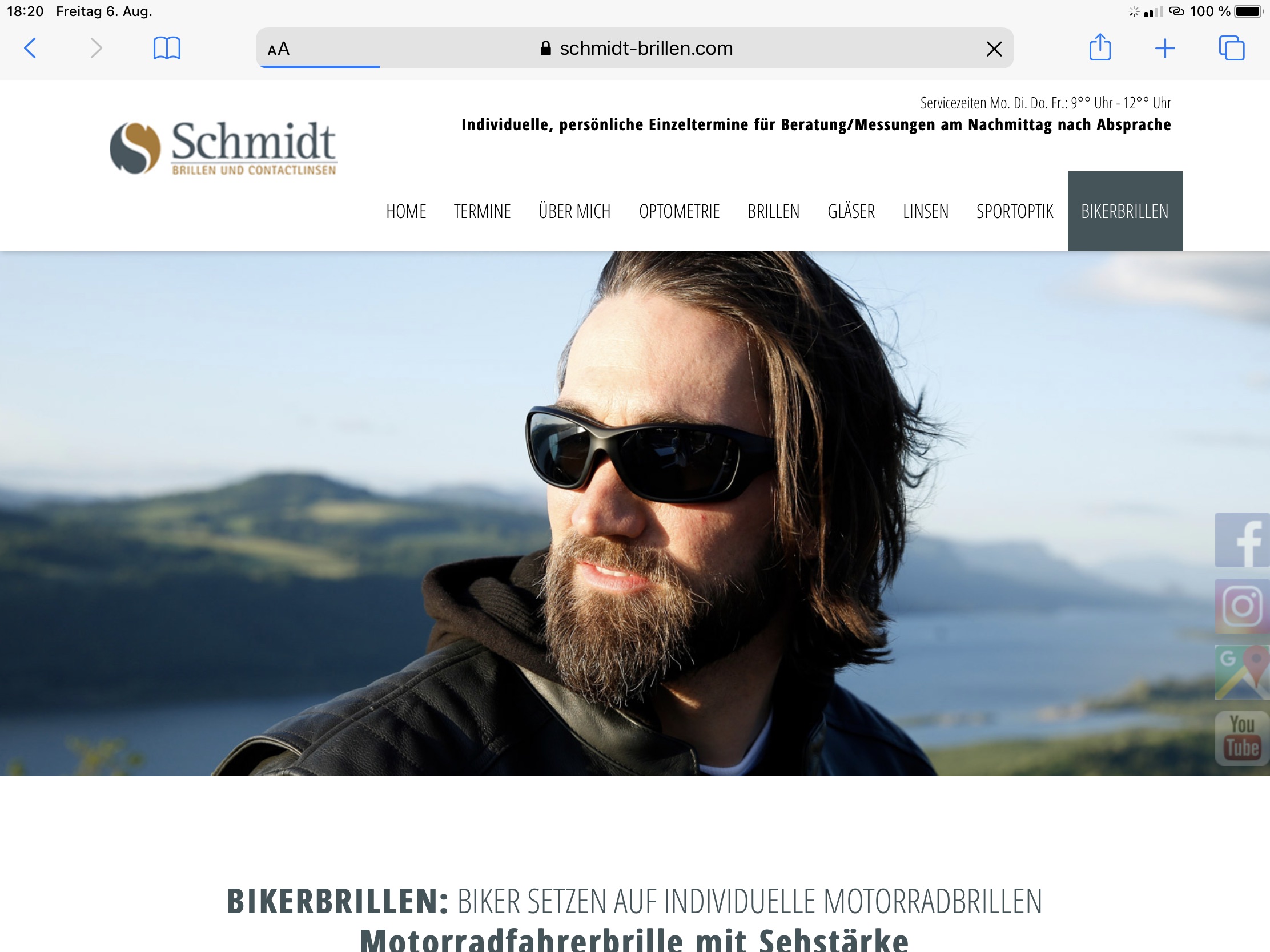Image resolution: width=1270 pixels, height=952 pixels.
Task: Go to the TERMINE page
Action: (x=483, y=212)
